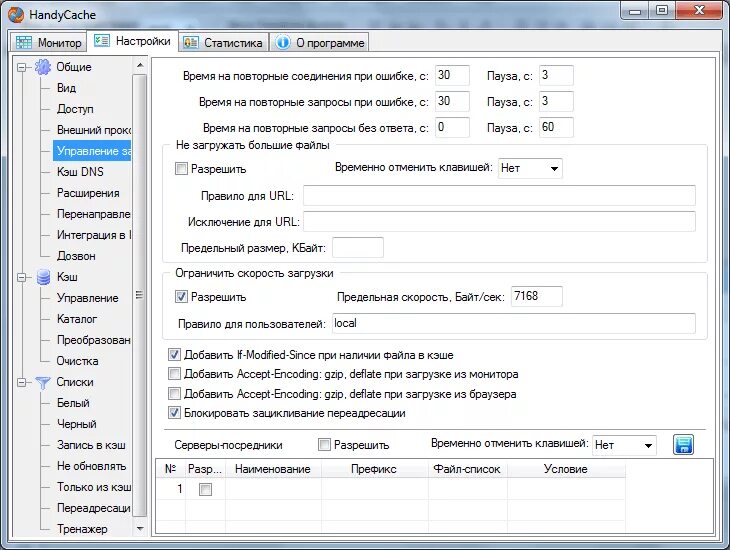Click repeat requests on error time field
This screenshot has height=550, width=730.
[452, 102]
